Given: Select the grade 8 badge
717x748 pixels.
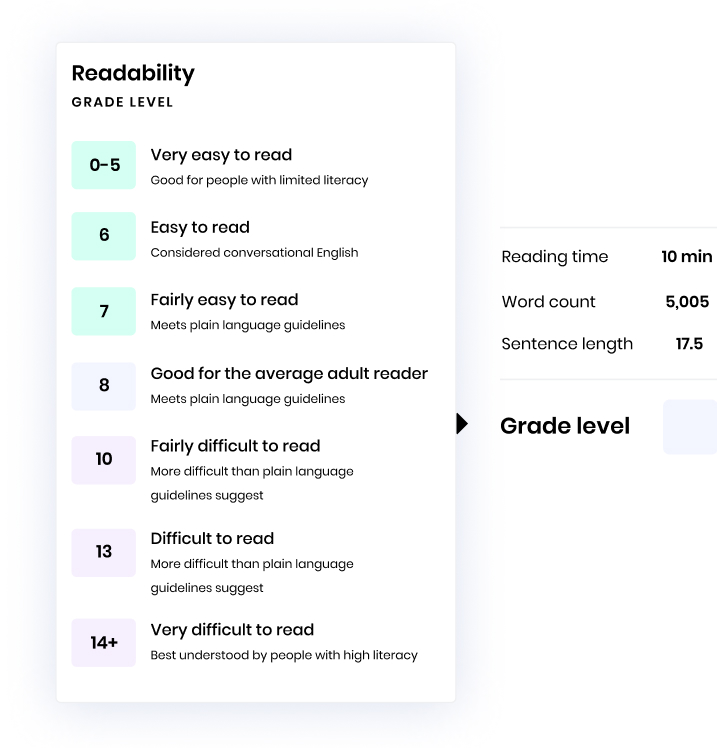Looking at the screenshot, I should tap(104, 386).
